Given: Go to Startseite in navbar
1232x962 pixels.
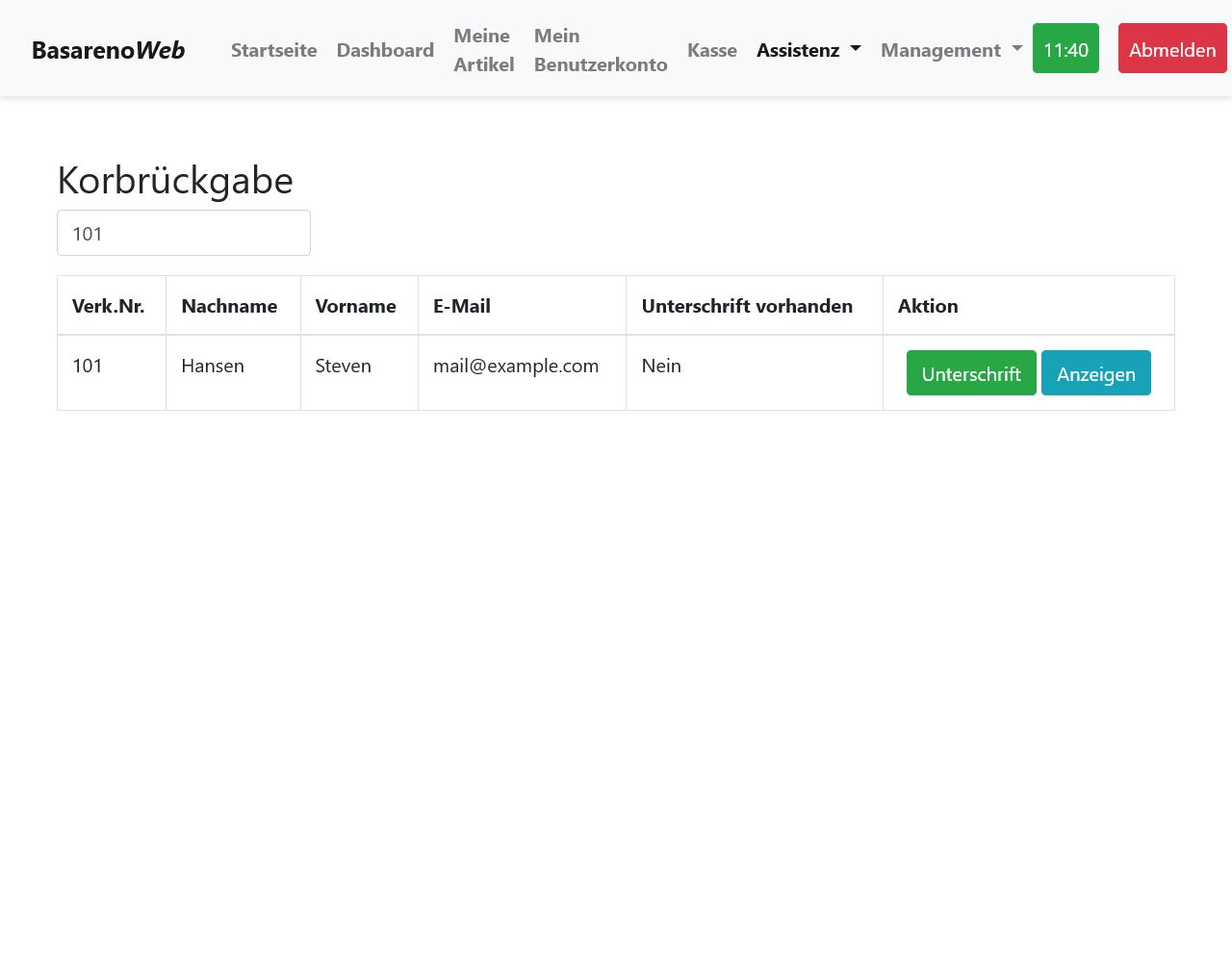Looking at the screenshot, I should [x=273, y=50].
